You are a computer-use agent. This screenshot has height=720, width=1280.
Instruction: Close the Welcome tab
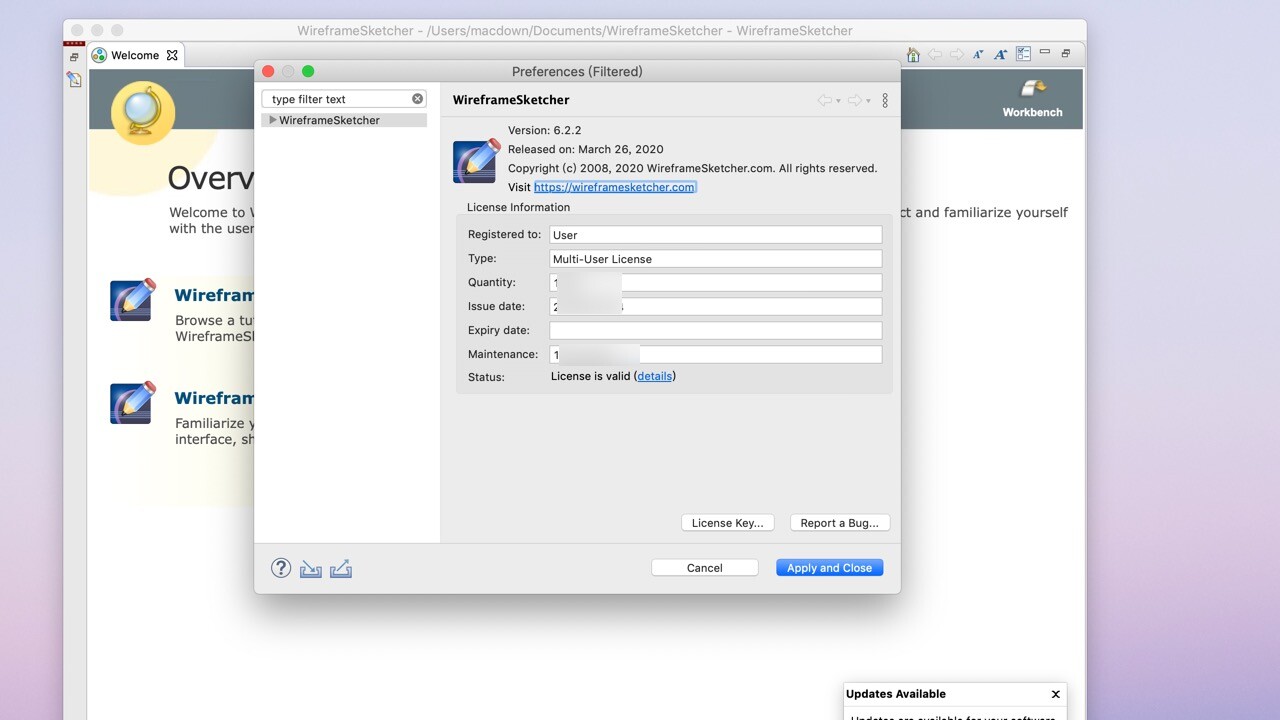tap(172, 55)
